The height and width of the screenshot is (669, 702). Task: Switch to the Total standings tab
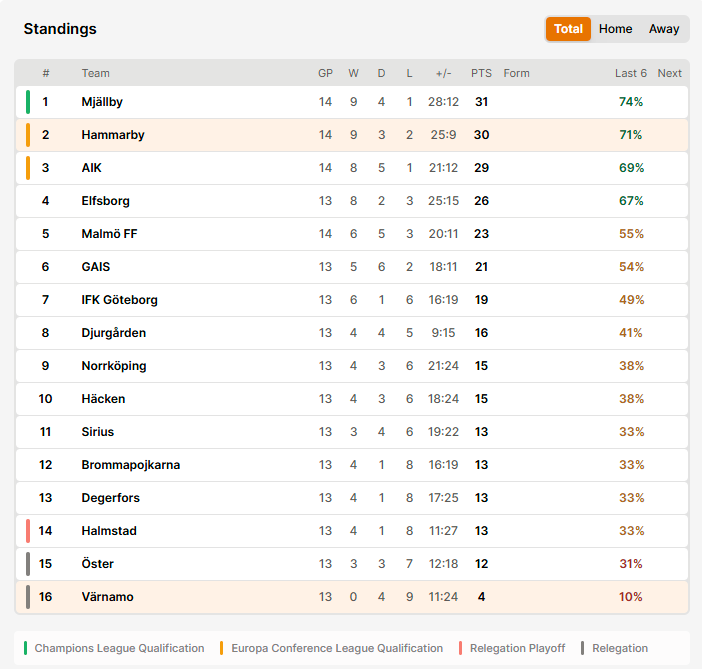pyautogui.click(x=568, y=29)
